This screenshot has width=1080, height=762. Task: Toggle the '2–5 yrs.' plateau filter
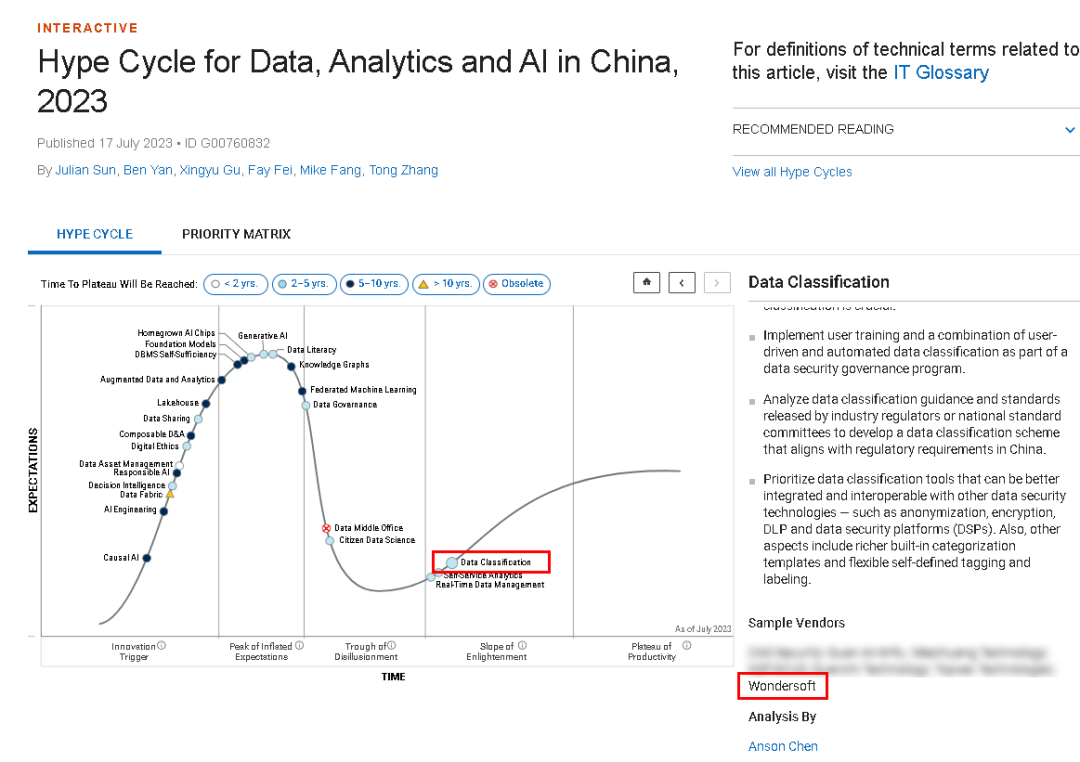click(303, 284)
